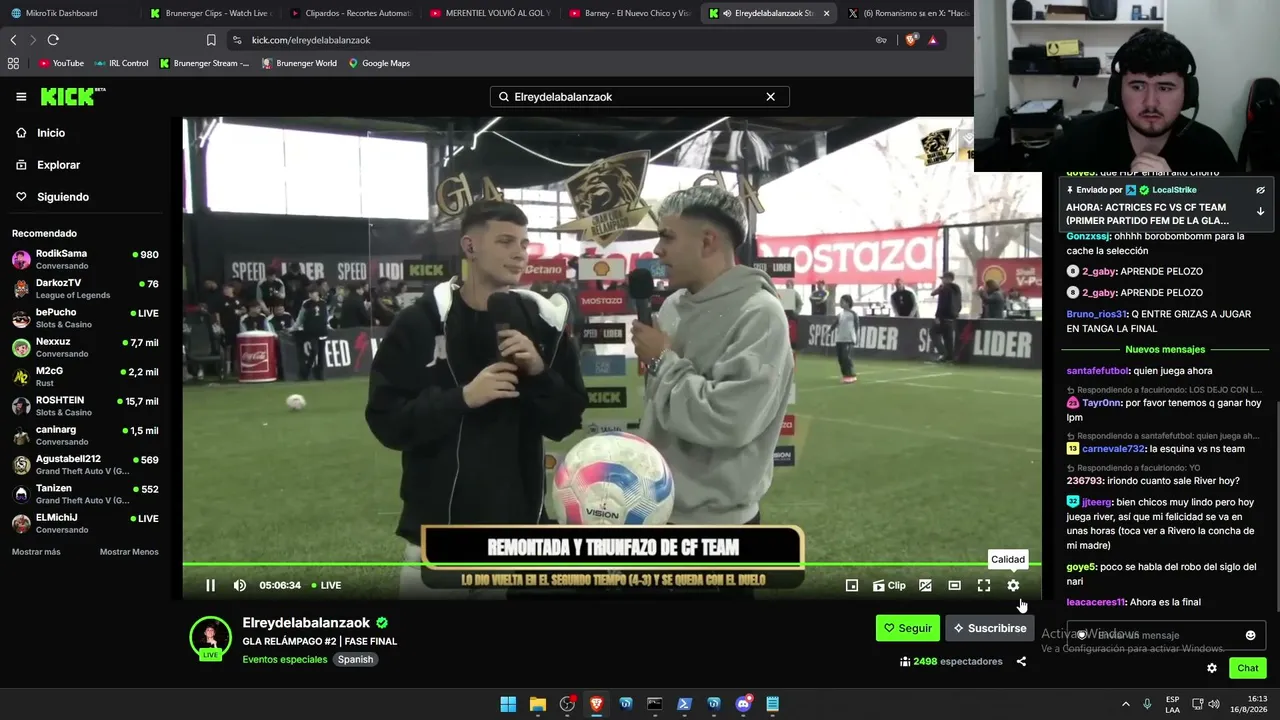The image size is (1280, 720).
Task: Jump to LIVE in the player
Action: click(326, 585)
